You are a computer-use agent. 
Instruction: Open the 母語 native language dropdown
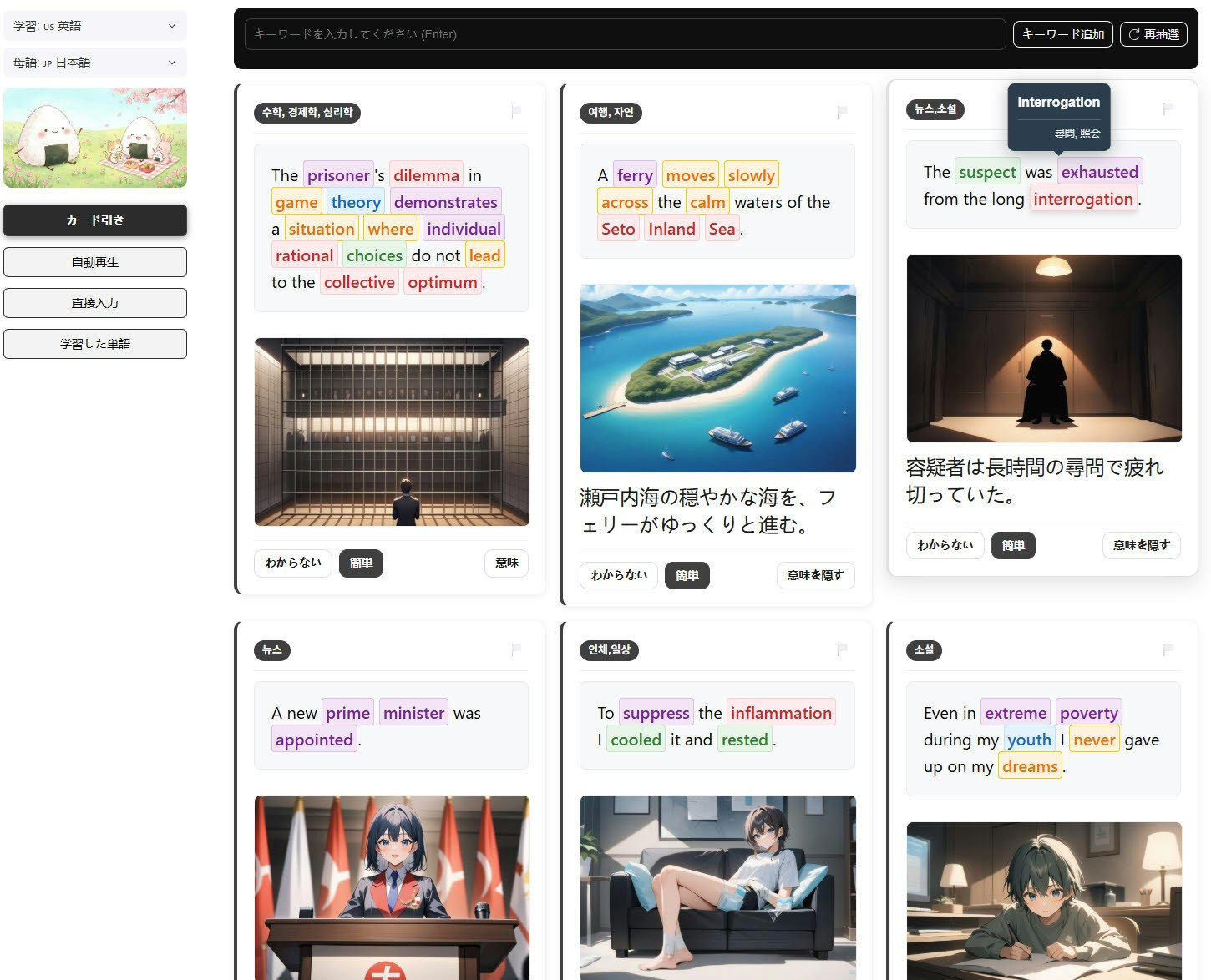[x=94, y=63]
